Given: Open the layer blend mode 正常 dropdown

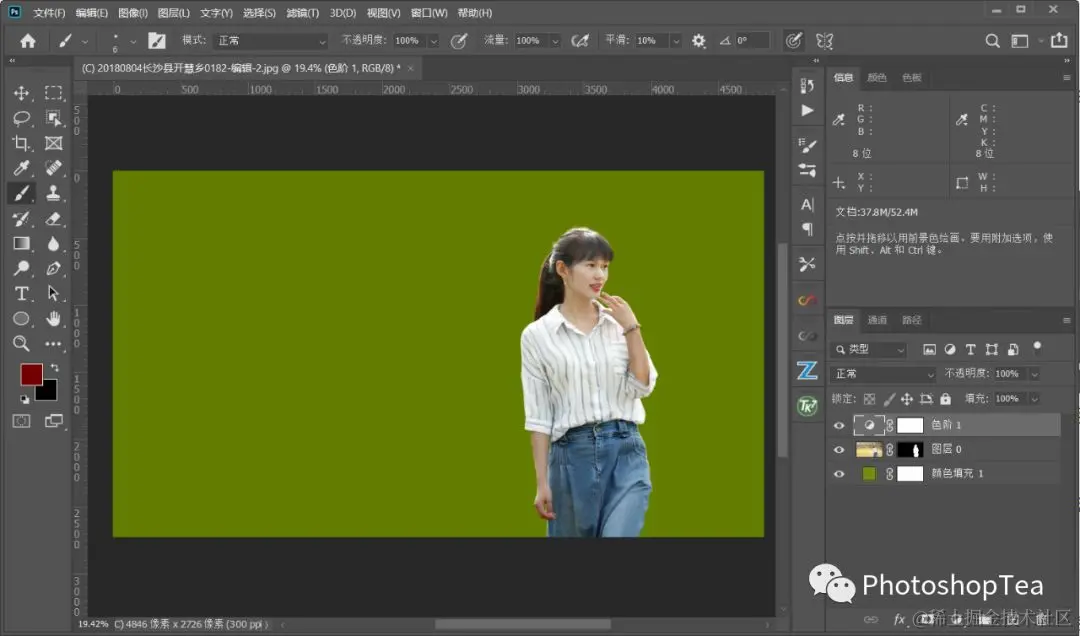Looking at the screenshot, I should [x=884, y=374].
